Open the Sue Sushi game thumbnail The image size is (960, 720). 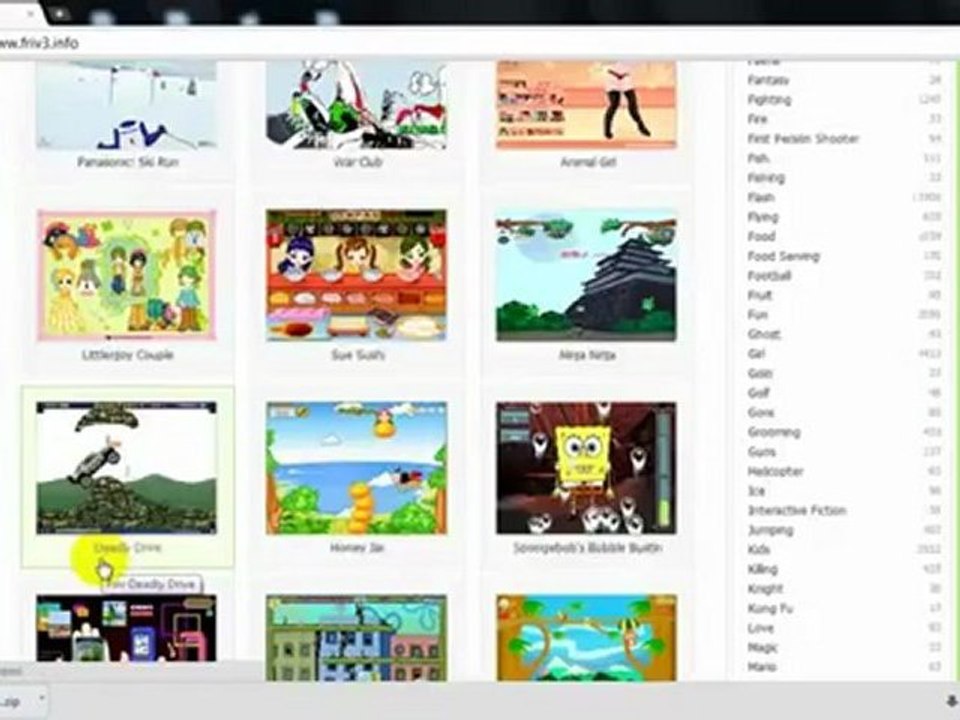click(356, 275)
